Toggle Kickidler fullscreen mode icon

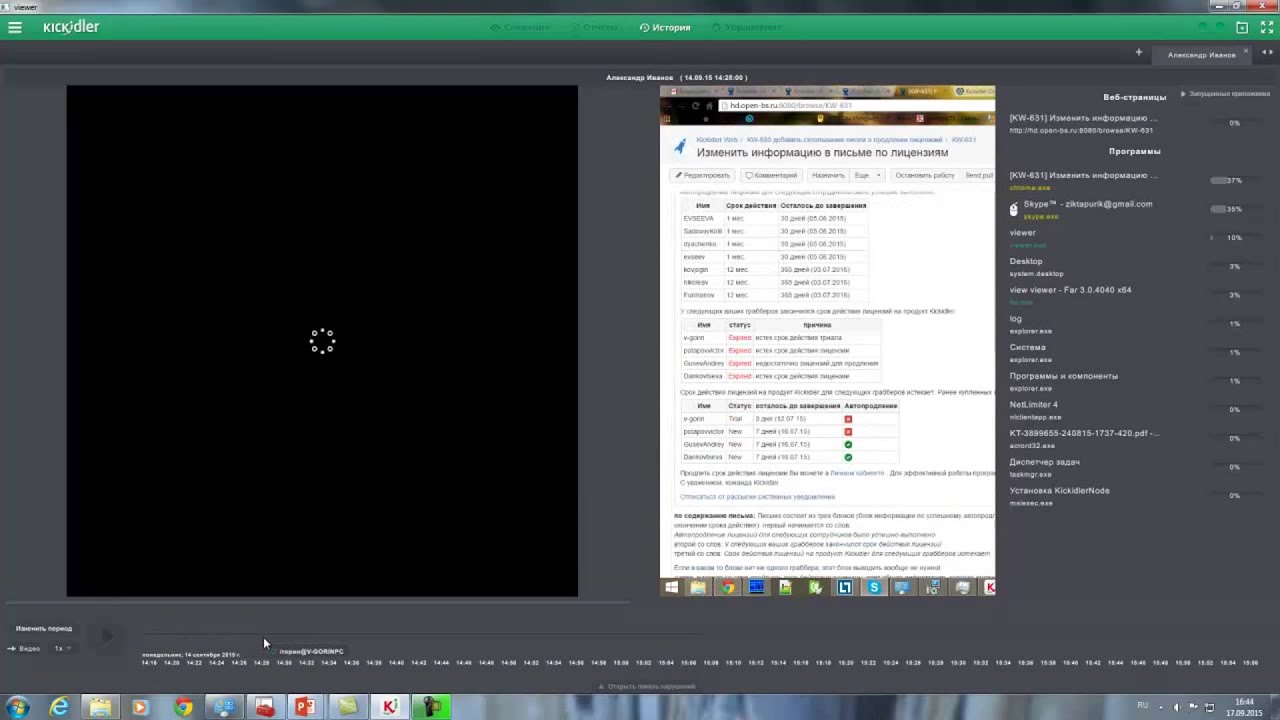(1268, 28)
